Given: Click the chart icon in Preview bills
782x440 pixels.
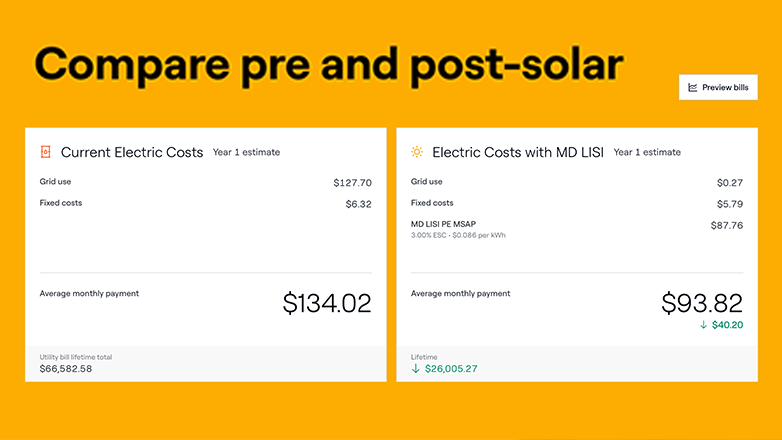Looking at the screenshot, I should point(692,88).
